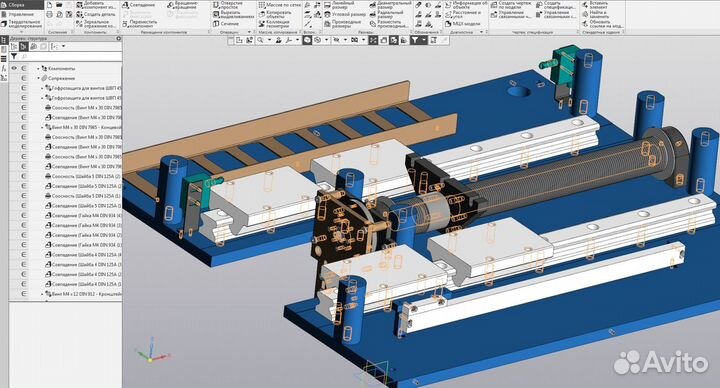Open the Диагностика group dropdown arrow
Screen dimensions: 720x388
(481, 32)
